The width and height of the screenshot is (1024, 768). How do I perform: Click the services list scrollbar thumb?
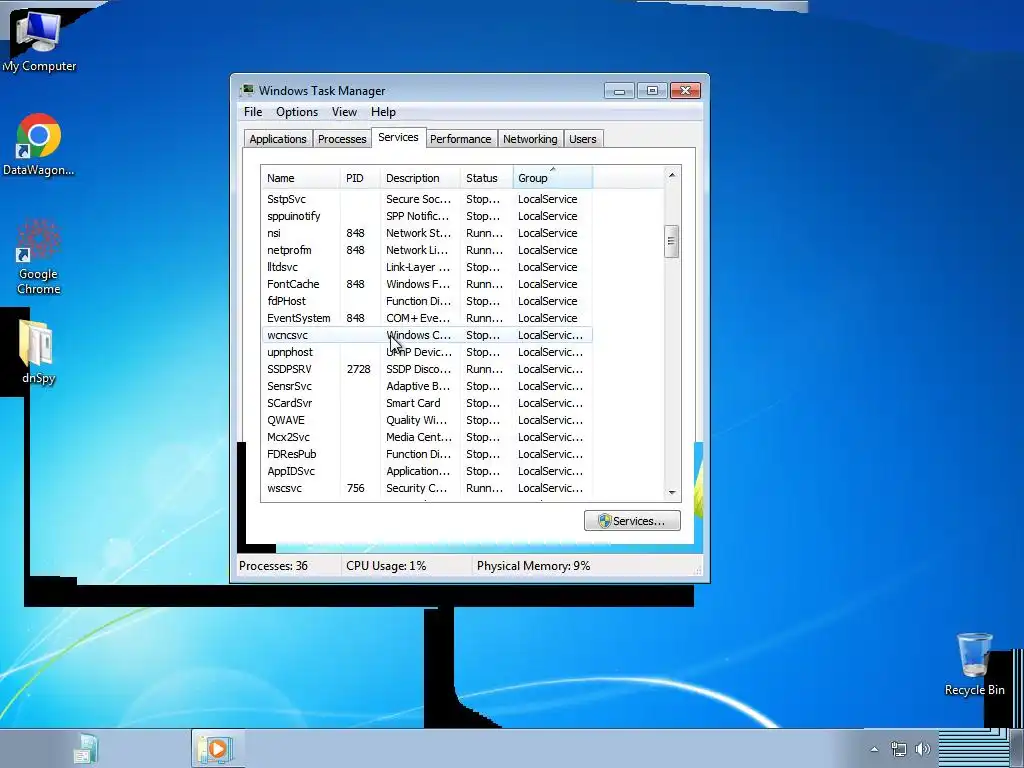click(671, 241)
